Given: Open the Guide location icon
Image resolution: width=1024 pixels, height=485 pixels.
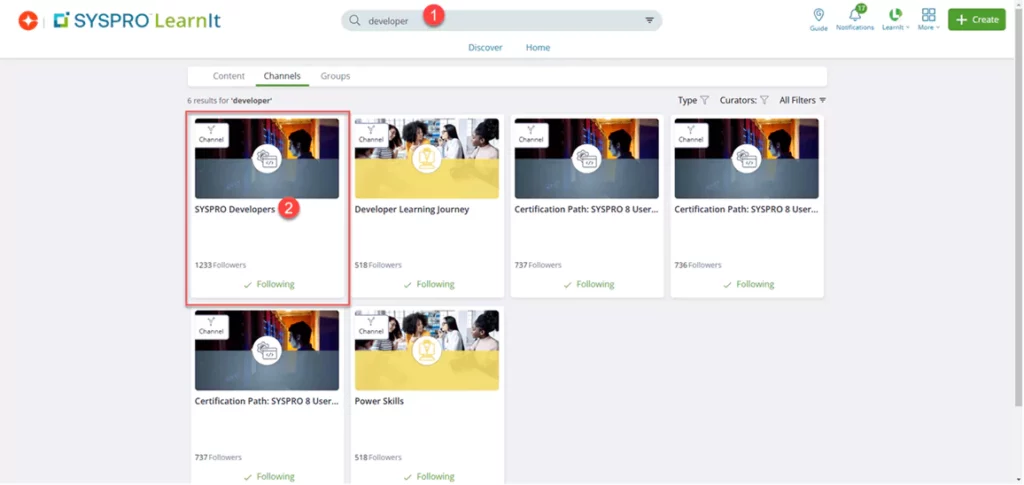Looking at the screenshot, I should tap(819, 16).
